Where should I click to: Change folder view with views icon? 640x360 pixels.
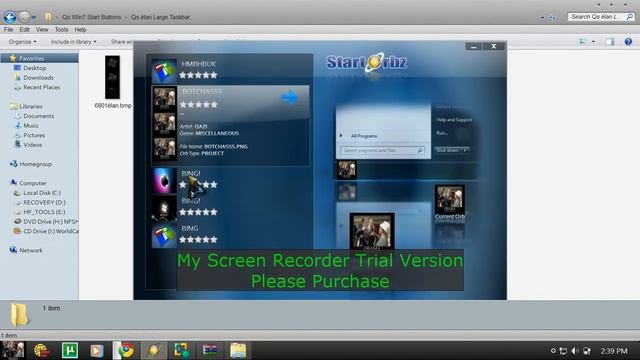tap(583, 41)
